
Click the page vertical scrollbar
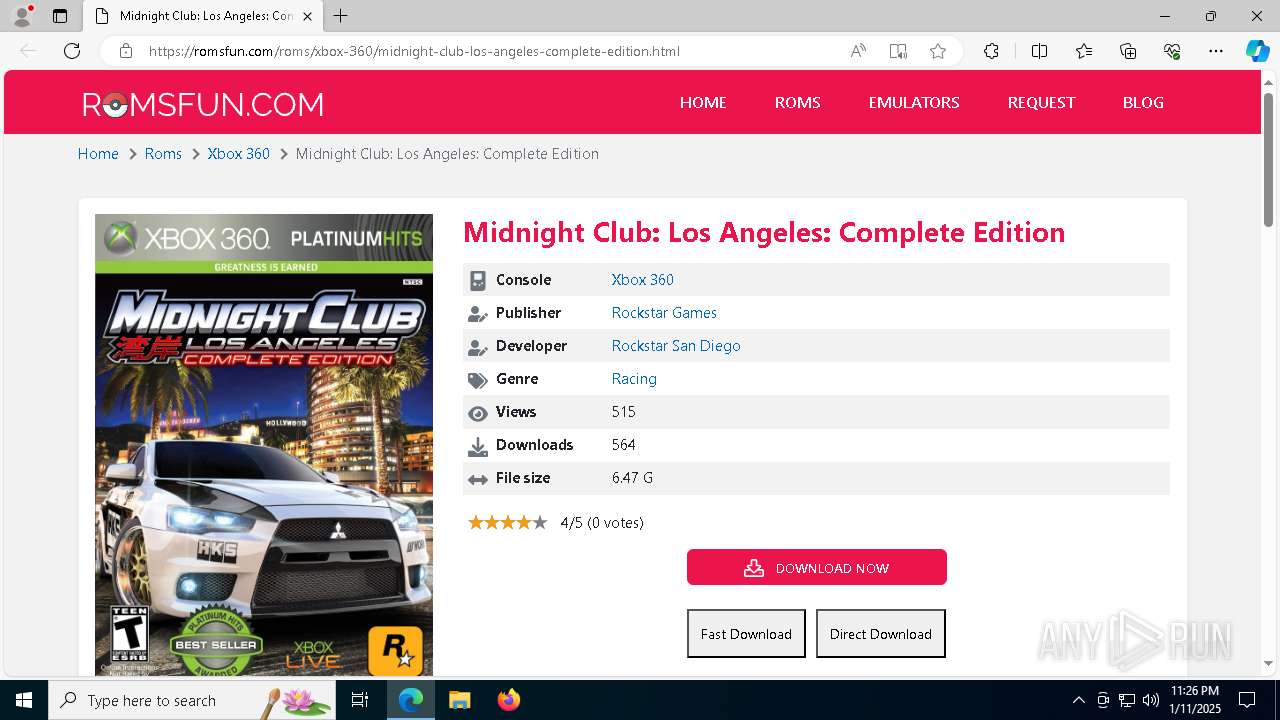tap(1269, 160)
